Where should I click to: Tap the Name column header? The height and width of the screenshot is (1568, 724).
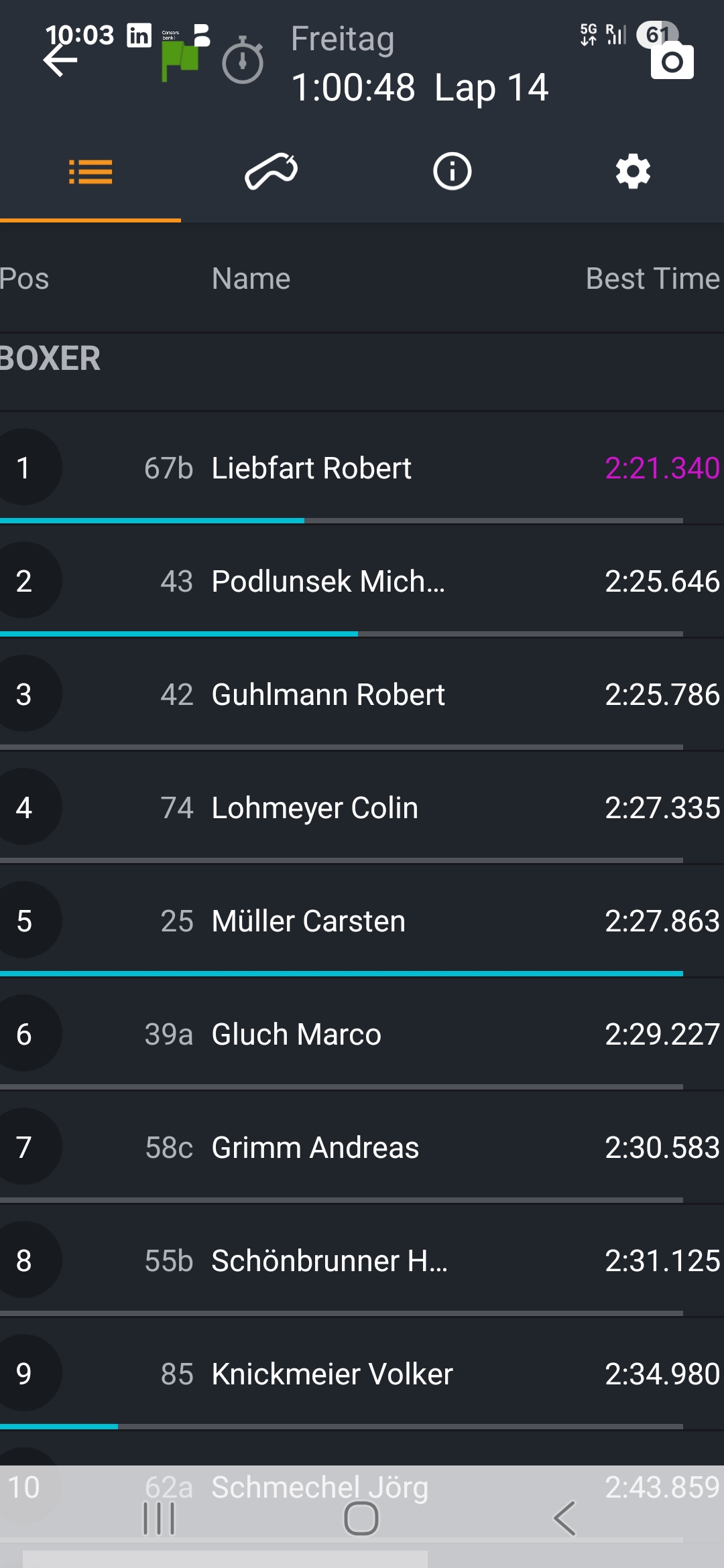point(251,279)
